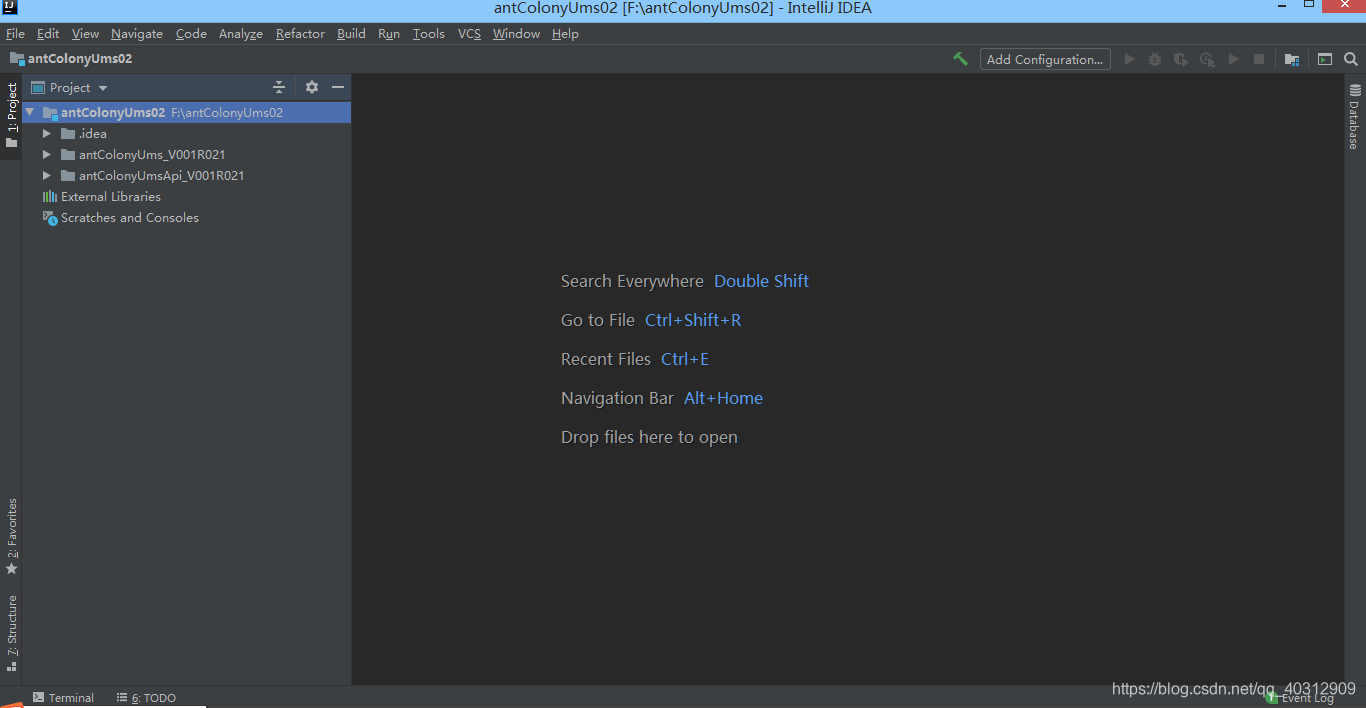This screenshot has width=1366, height=708.
Task: Click the Scratches and Consoles icon
Action: pyautogui.click(x=50, y=218)
